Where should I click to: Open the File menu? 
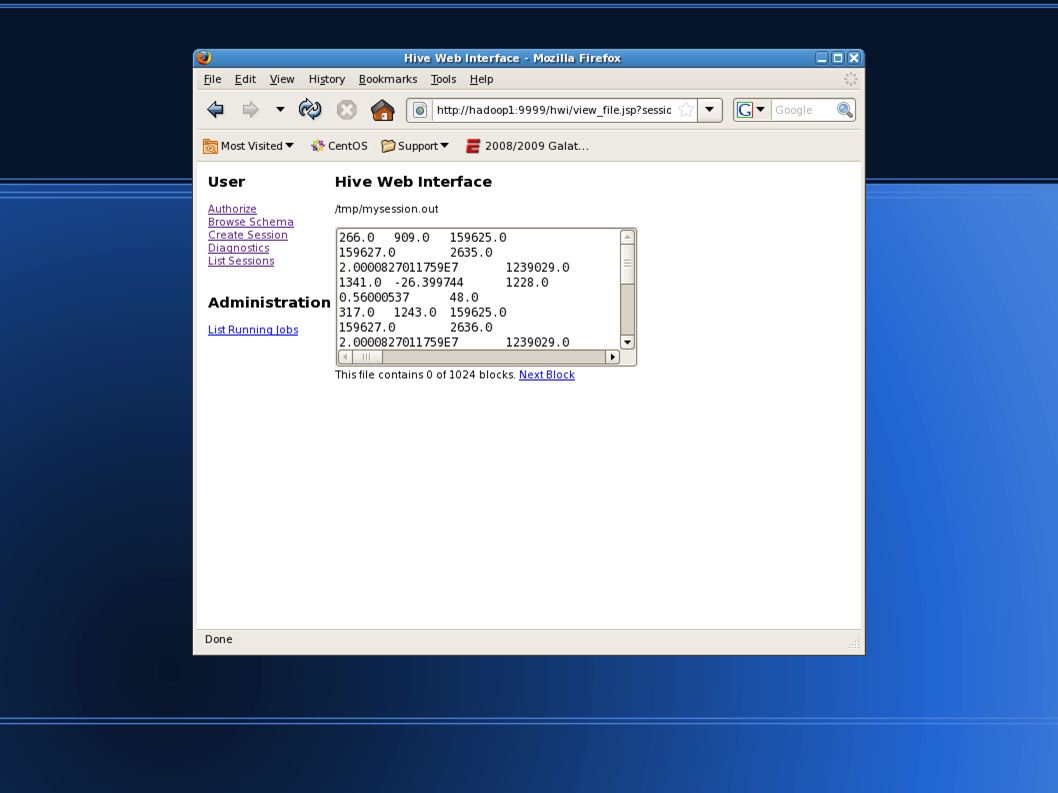coord(213,79)
